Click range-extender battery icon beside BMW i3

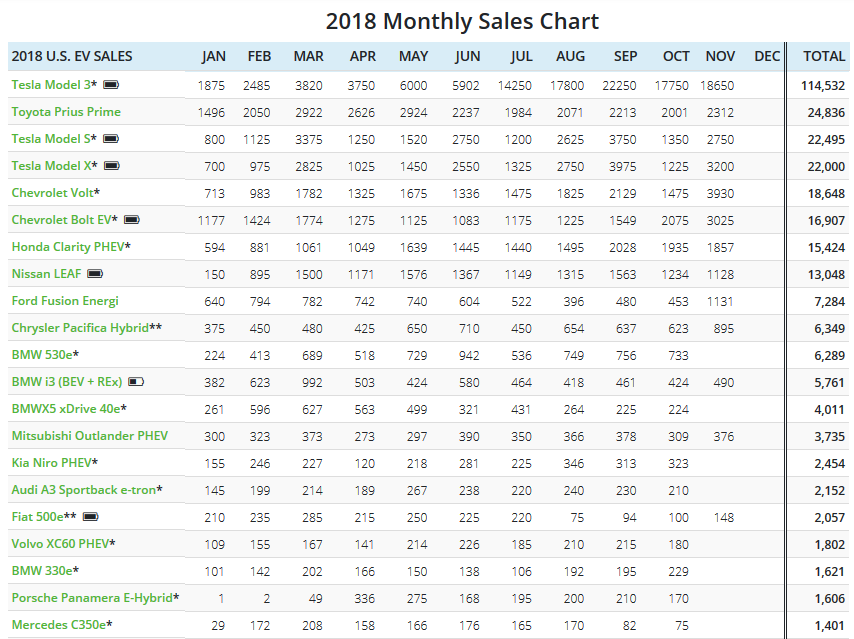136,382
